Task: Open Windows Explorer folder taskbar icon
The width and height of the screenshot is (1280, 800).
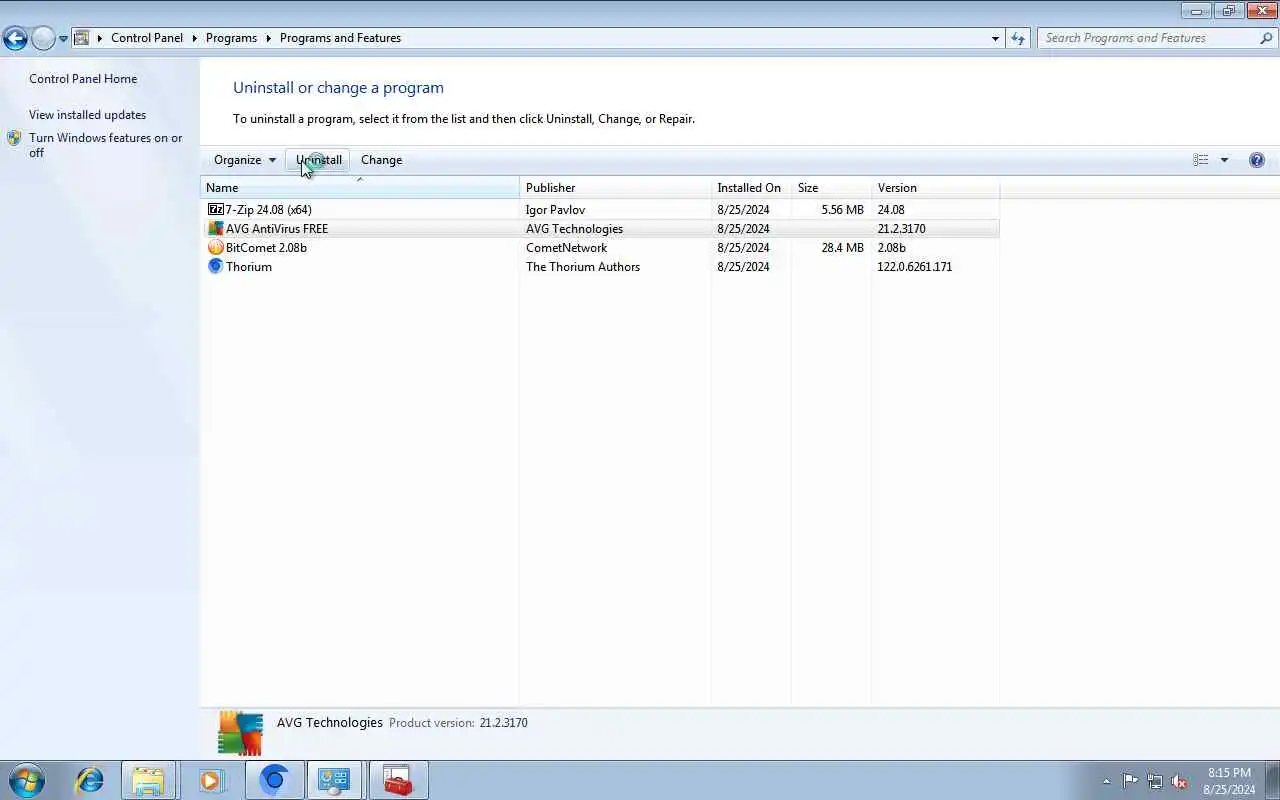Action: pyautogui.click(x=148, y=780)
